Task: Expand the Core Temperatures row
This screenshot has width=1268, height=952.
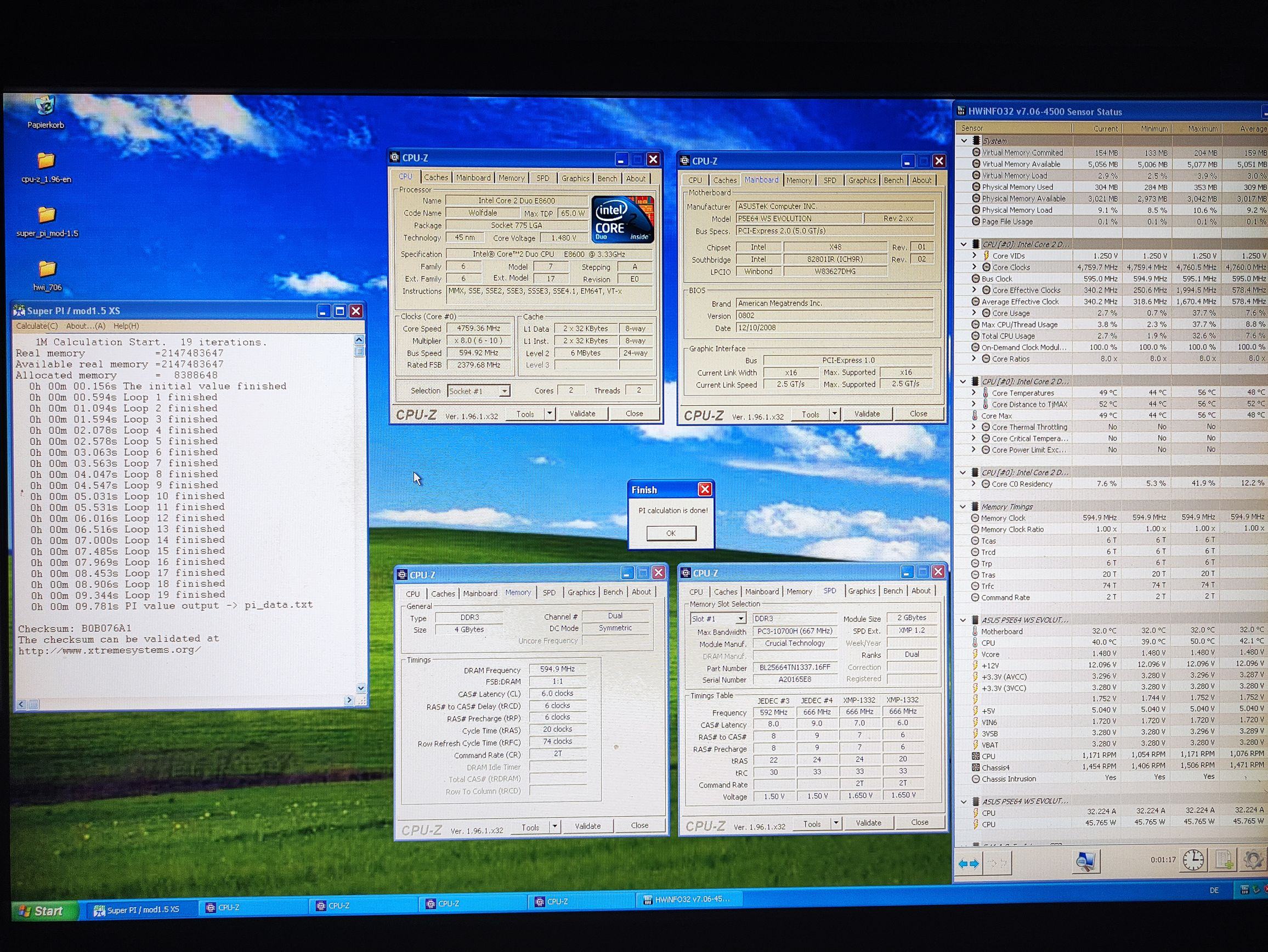Action: pyautogui.click(x=974, y=393)
